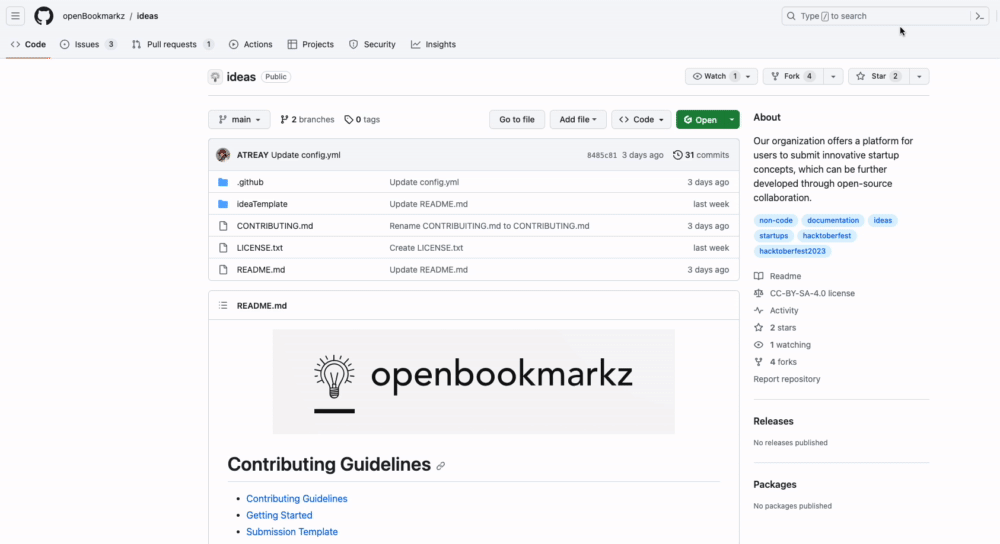Open the ideaTemplate folder

pos(262,204)
